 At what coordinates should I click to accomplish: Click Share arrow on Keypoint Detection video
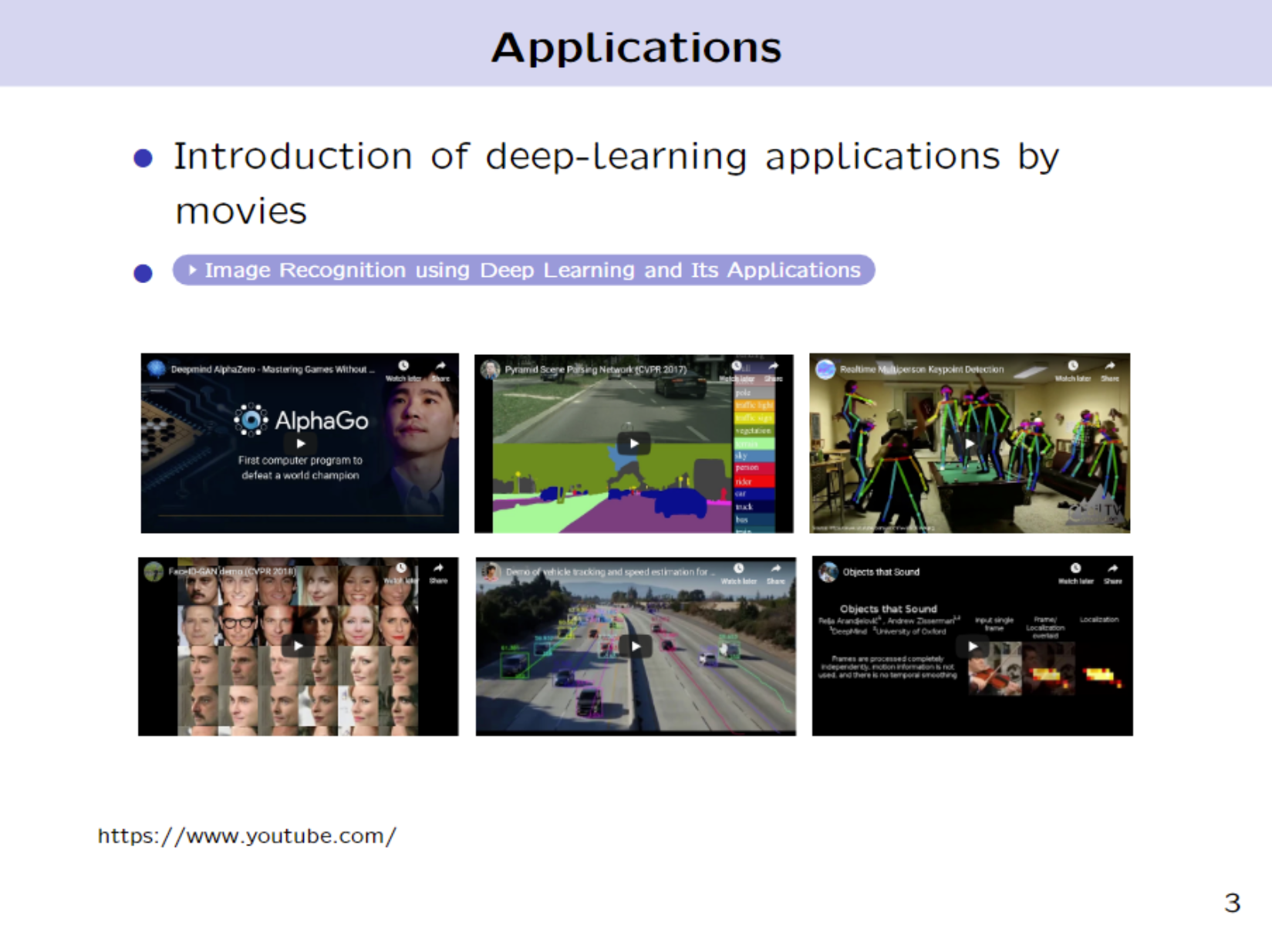1110,366
